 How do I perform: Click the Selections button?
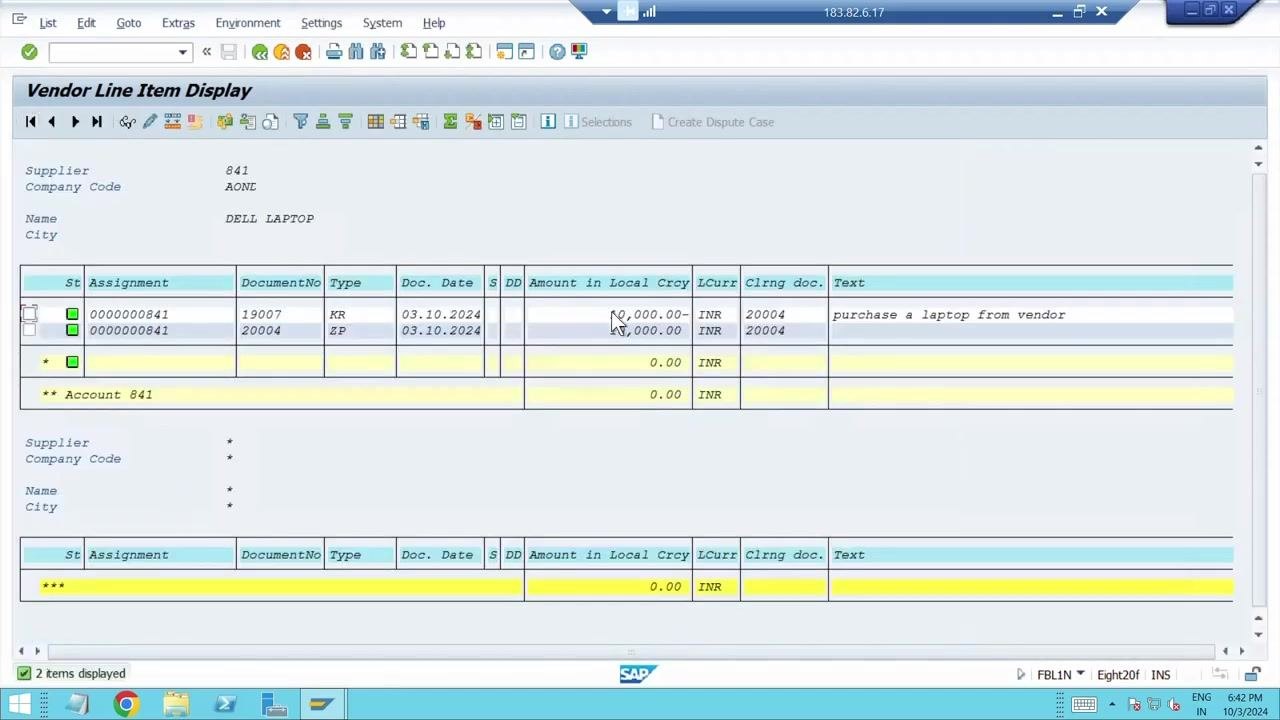tap(598, 122)
